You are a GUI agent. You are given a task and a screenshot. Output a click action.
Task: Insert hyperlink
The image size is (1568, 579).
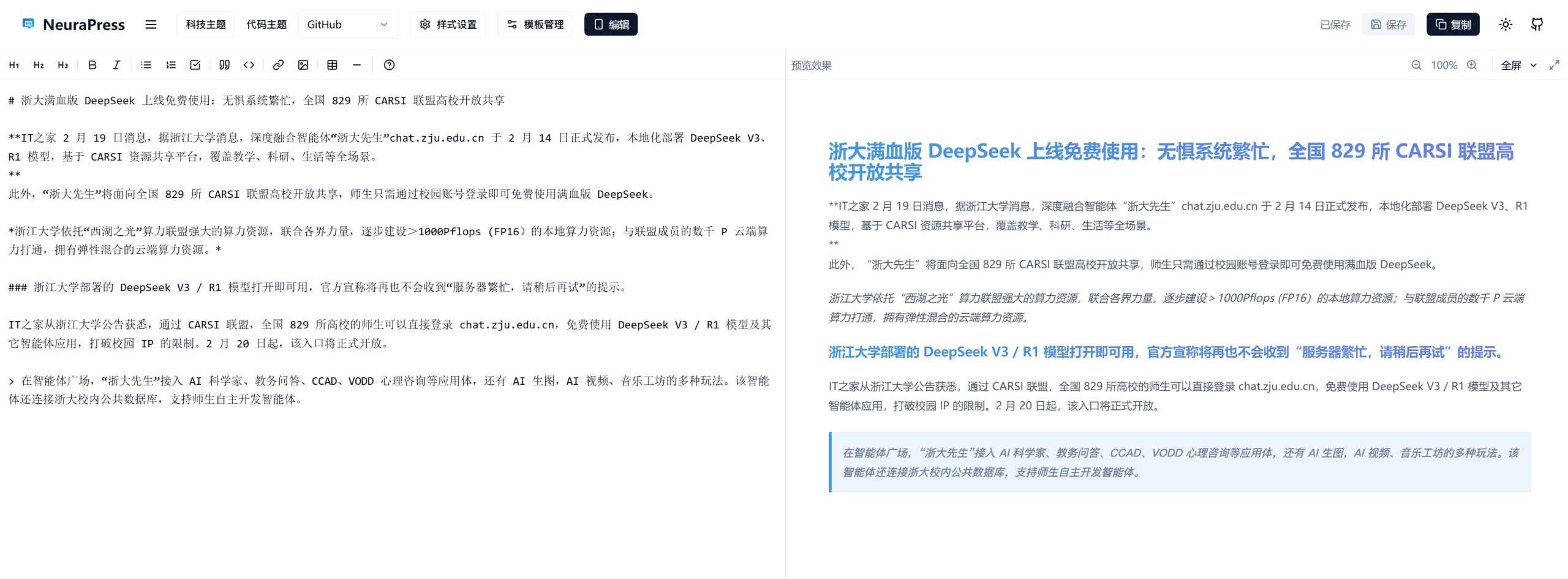(x=278, y=65)
